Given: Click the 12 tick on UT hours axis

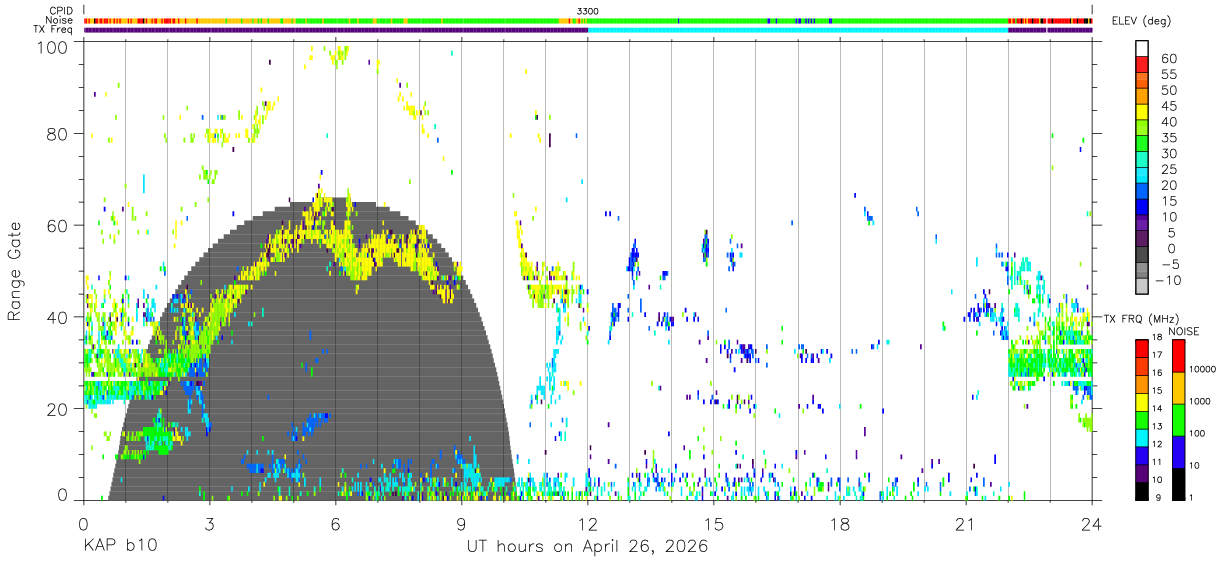Looking at the screenshot, I should [587, 524].
